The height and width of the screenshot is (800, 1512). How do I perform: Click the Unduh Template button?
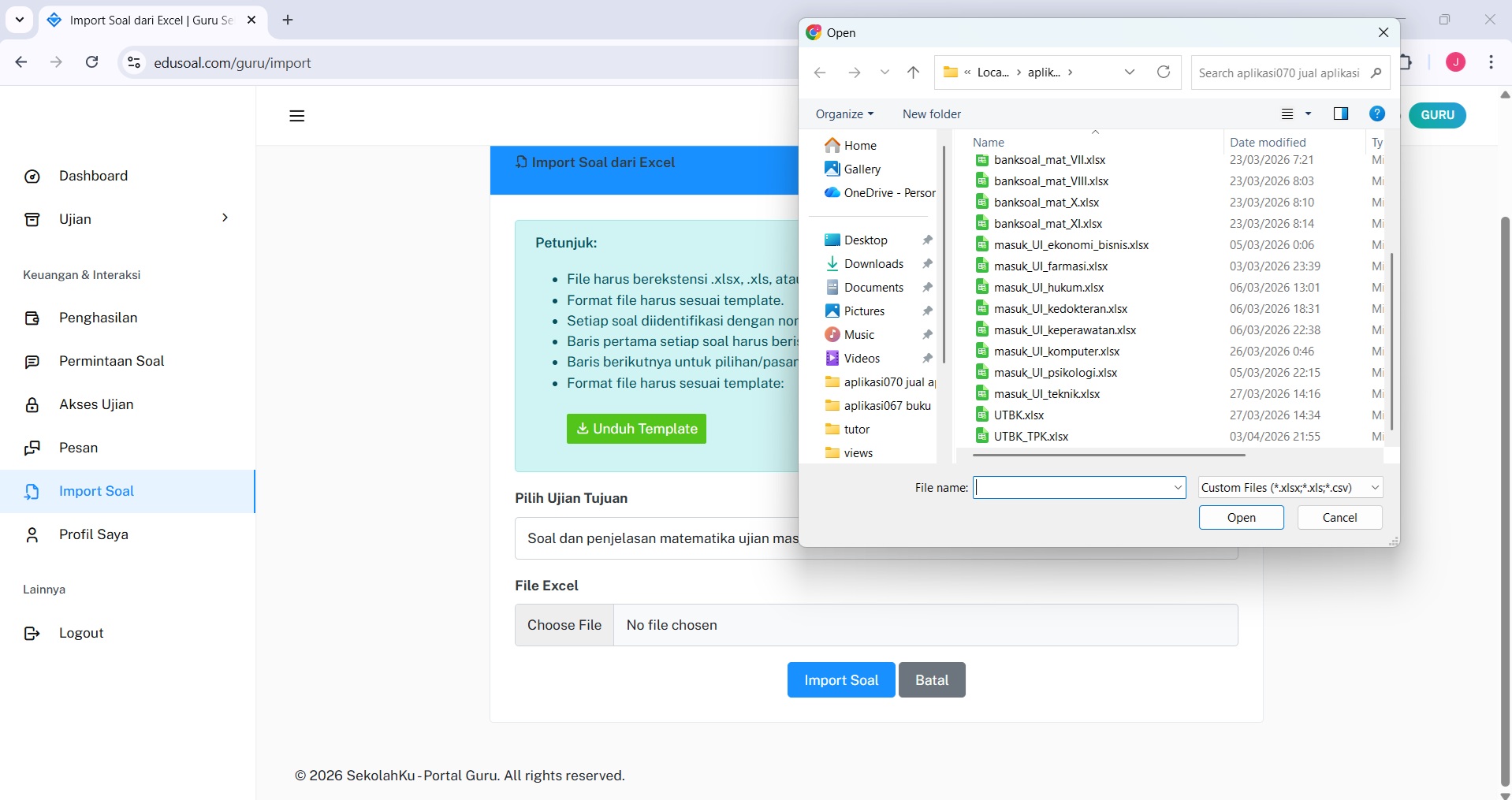click(x=636, y=429)
